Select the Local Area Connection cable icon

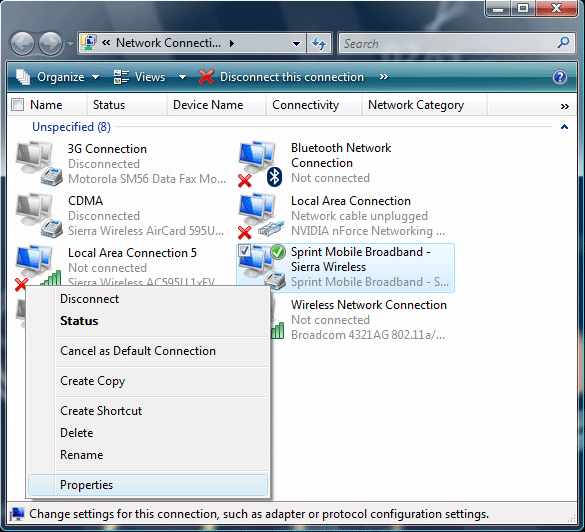(x=260, y=216)
